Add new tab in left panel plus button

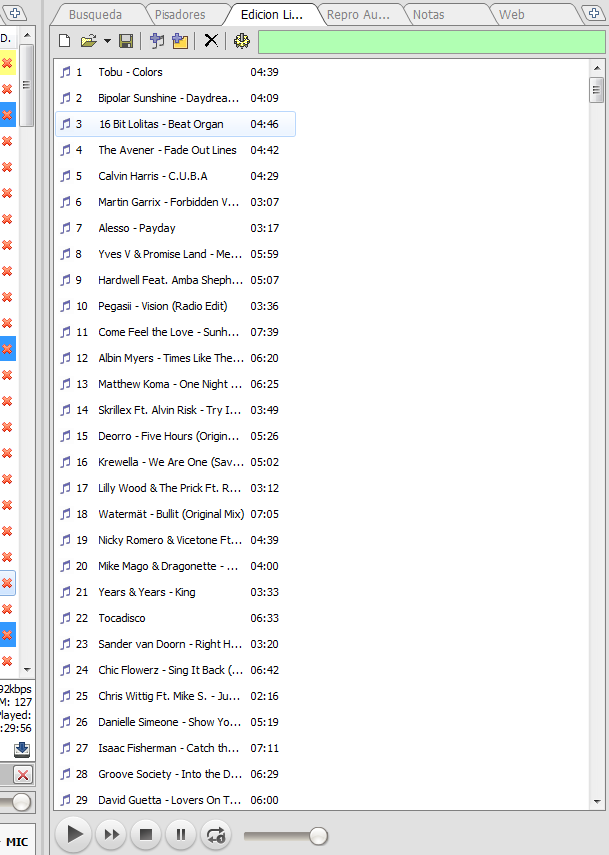click(15, 13)
